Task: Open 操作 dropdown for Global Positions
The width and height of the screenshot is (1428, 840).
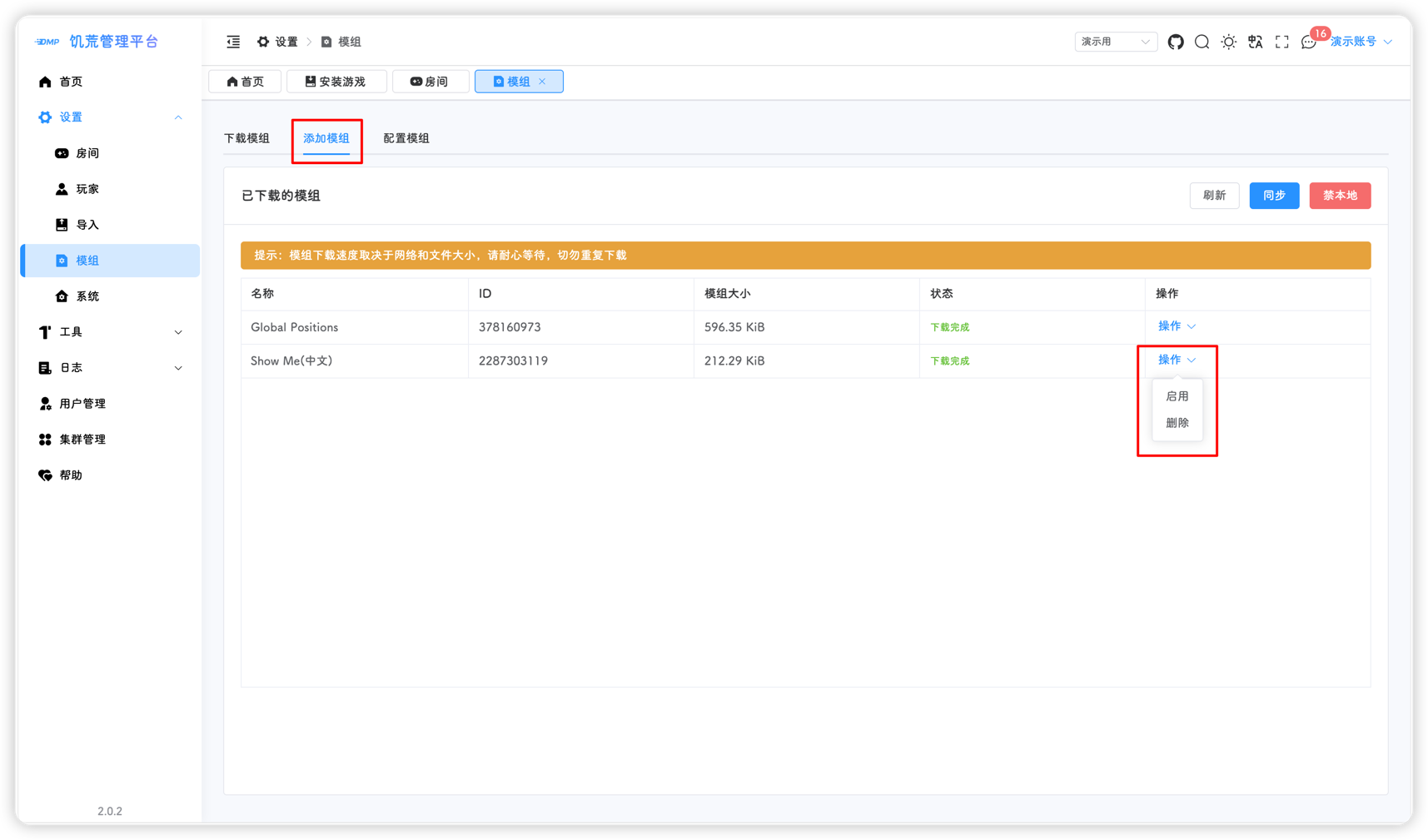Action: pos(1176,326)
